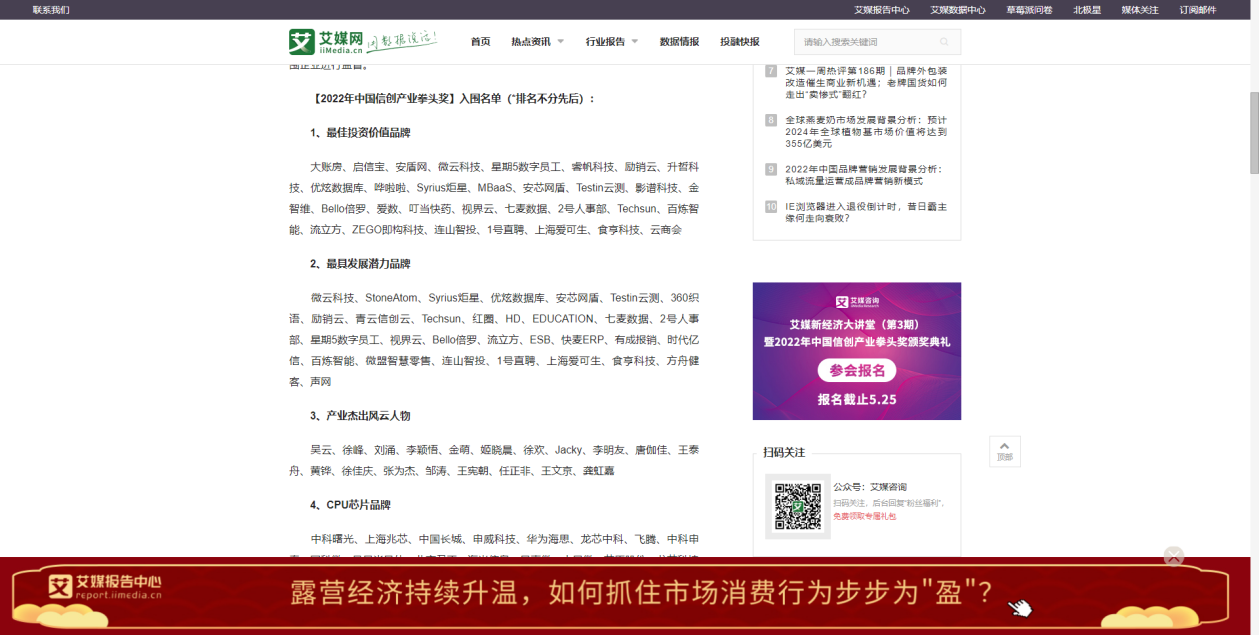This screenshot has width=1259, height=635.
Task: Click the 报名截止5.25 text on the ad
Action: 857,399
